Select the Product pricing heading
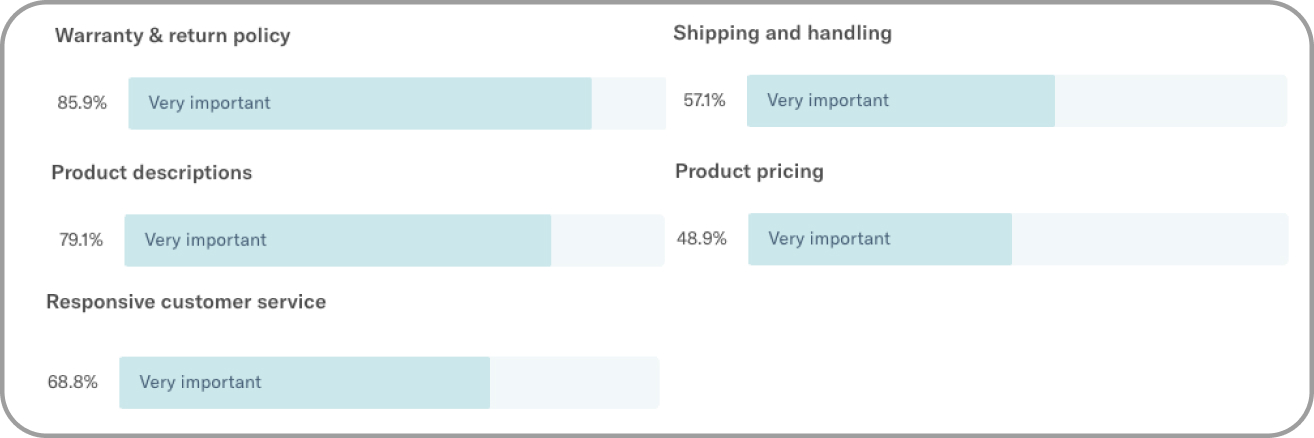1314x438 pixels. (749, 171)
